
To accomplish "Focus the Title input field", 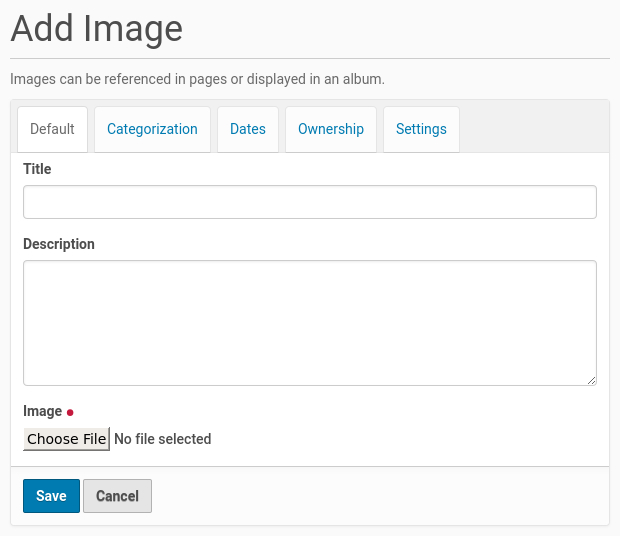I will [309, 202].
